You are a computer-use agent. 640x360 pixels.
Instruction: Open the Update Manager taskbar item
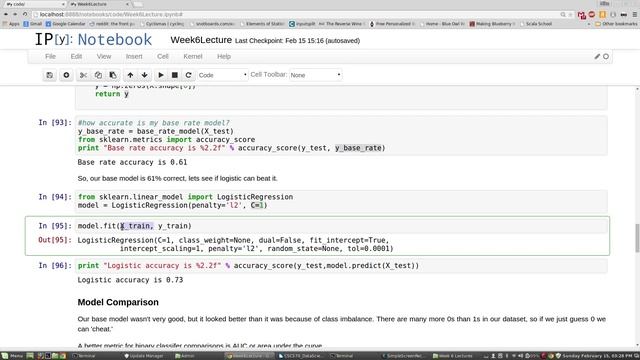[144, 356]
